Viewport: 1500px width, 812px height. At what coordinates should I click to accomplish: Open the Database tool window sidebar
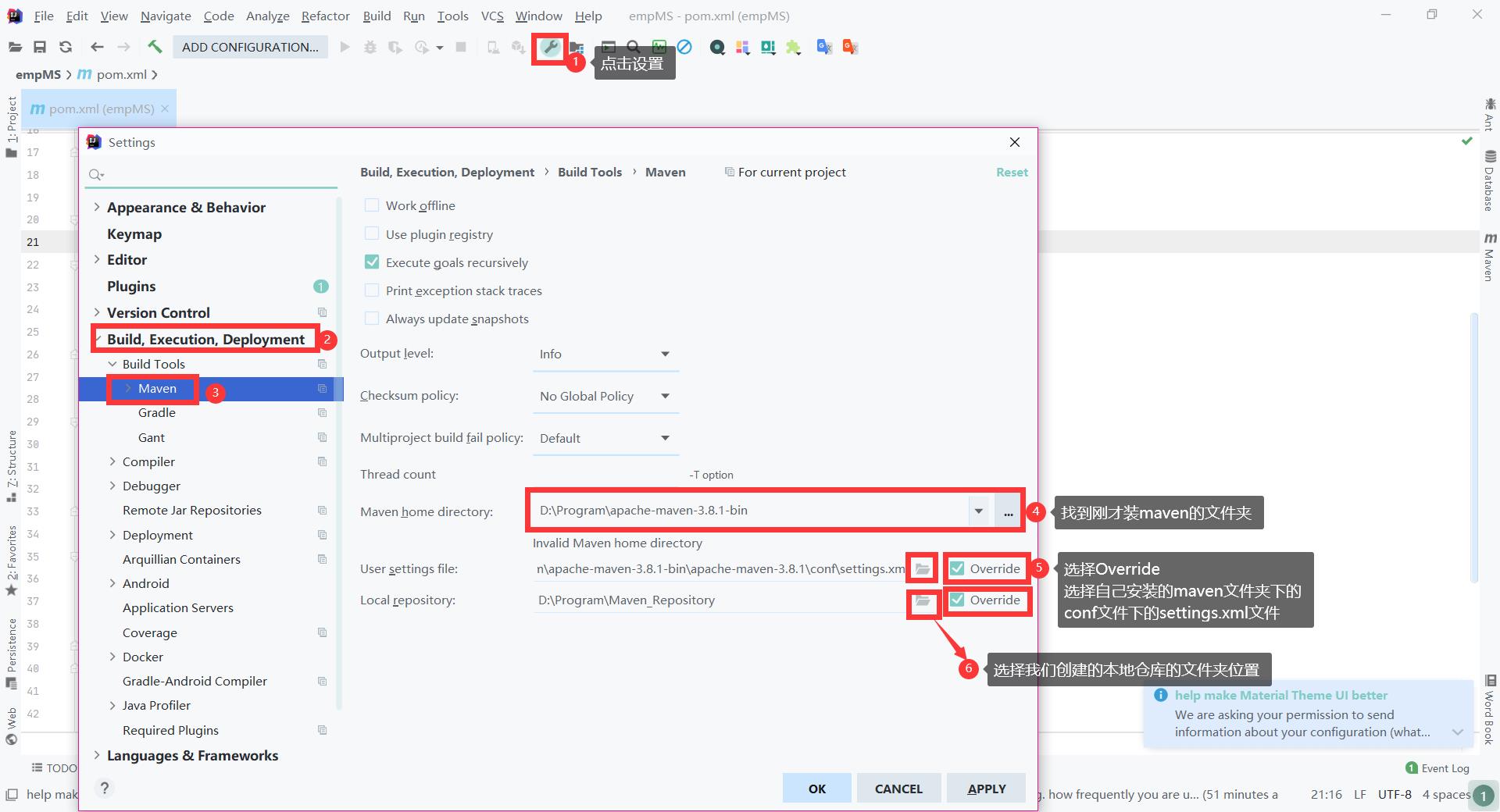(x=1490, y=180)
